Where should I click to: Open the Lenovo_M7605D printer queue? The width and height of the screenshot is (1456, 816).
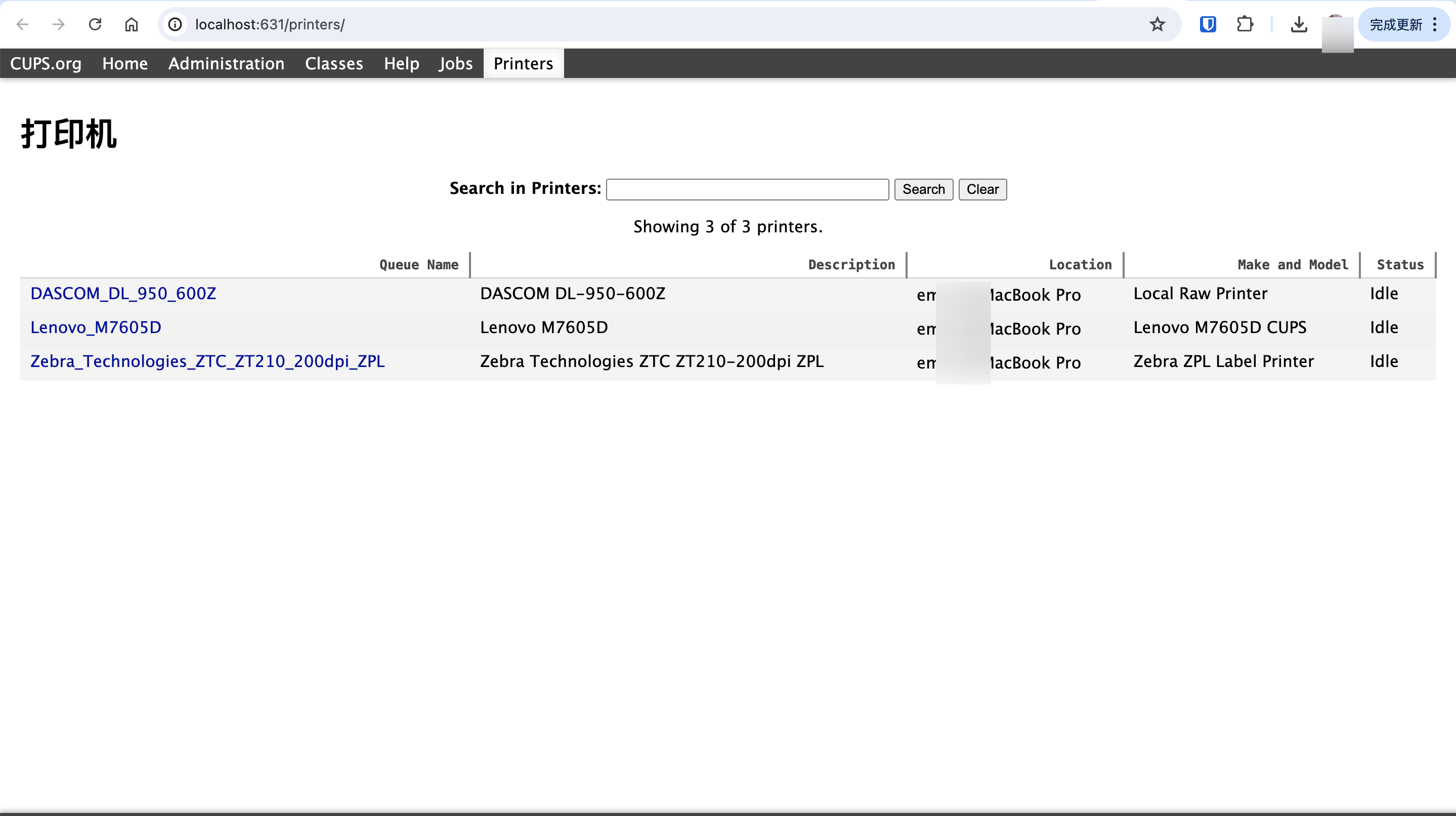click(x=96, y=328)
